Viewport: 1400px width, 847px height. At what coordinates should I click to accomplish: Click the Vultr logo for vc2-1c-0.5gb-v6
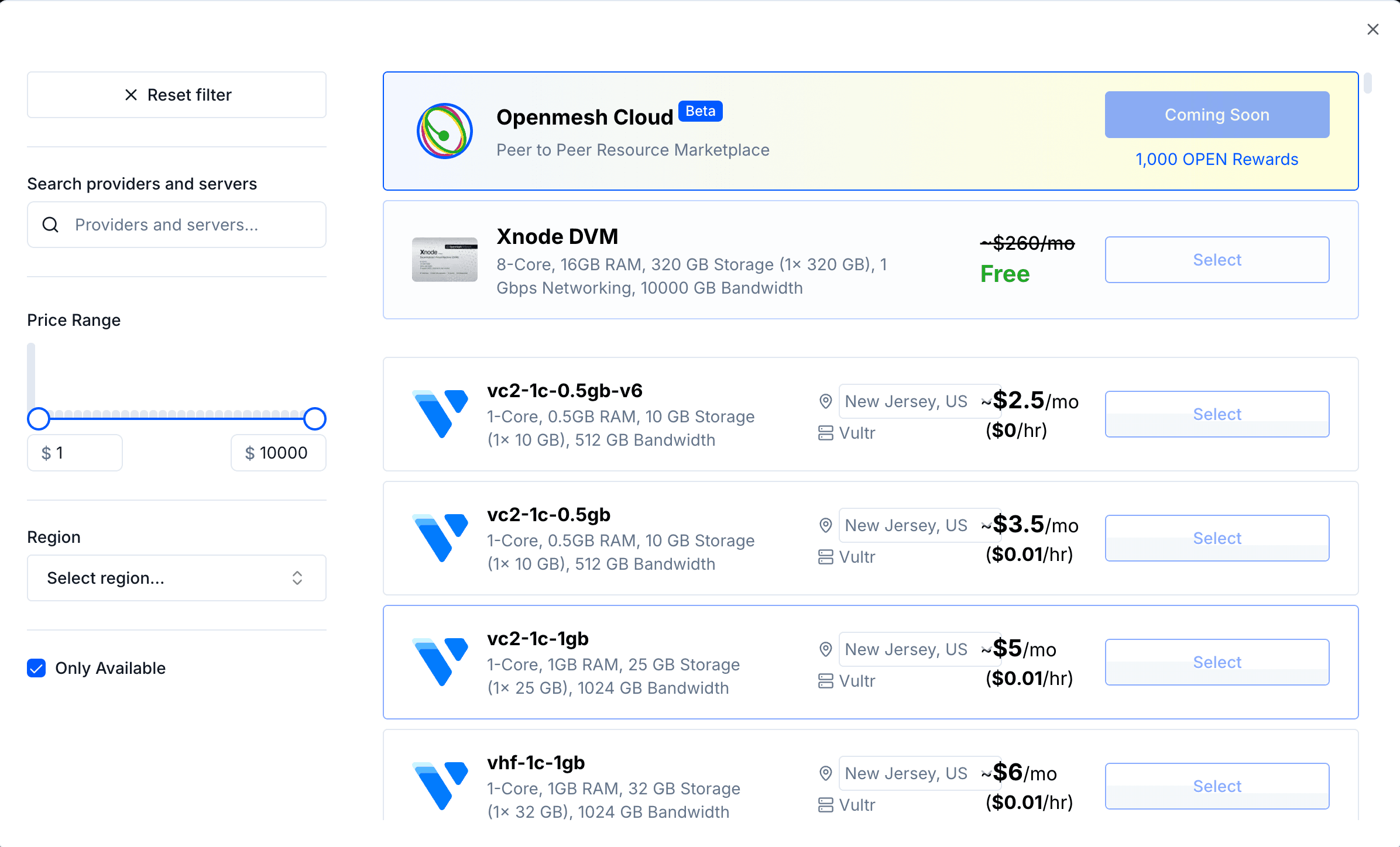tap(440, 414)
